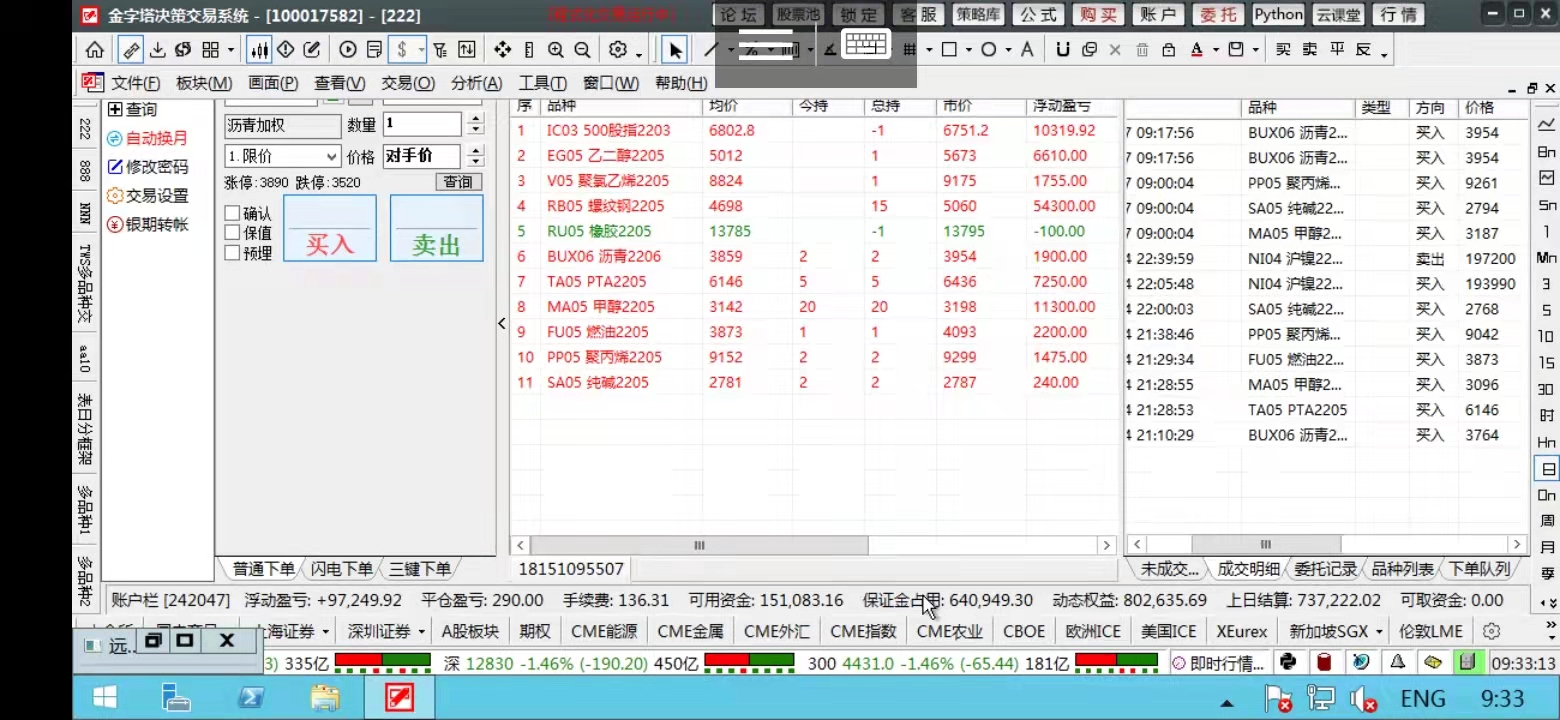Switch to 委托记录 tab

point(1325,569)
